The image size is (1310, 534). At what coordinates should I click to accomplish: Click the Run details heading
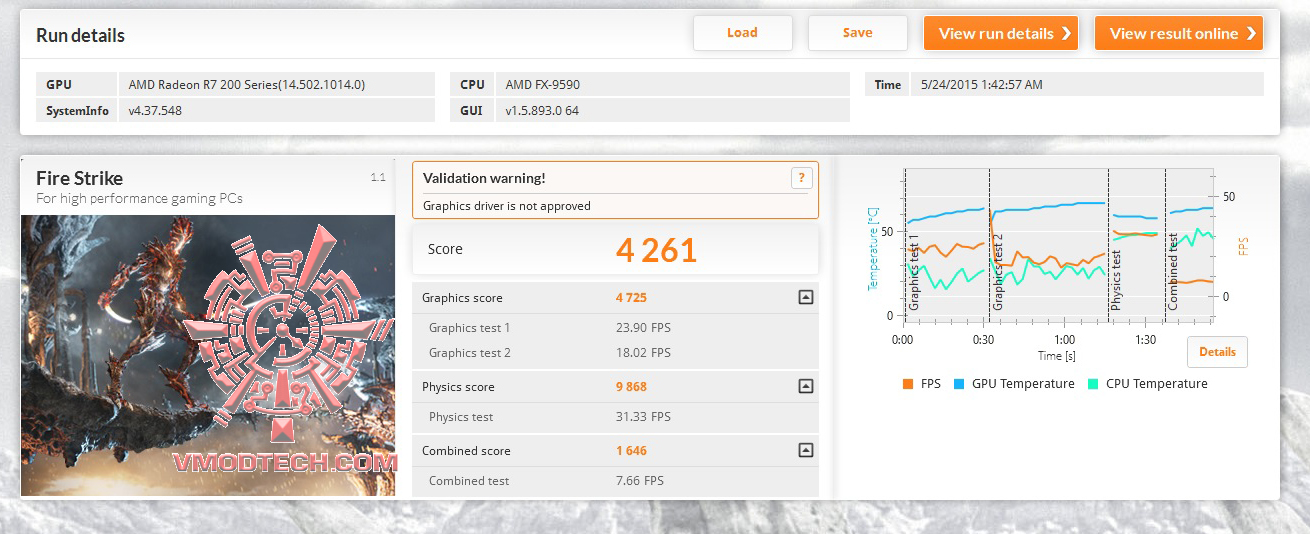pyautogui.click(x=80, y=35)
